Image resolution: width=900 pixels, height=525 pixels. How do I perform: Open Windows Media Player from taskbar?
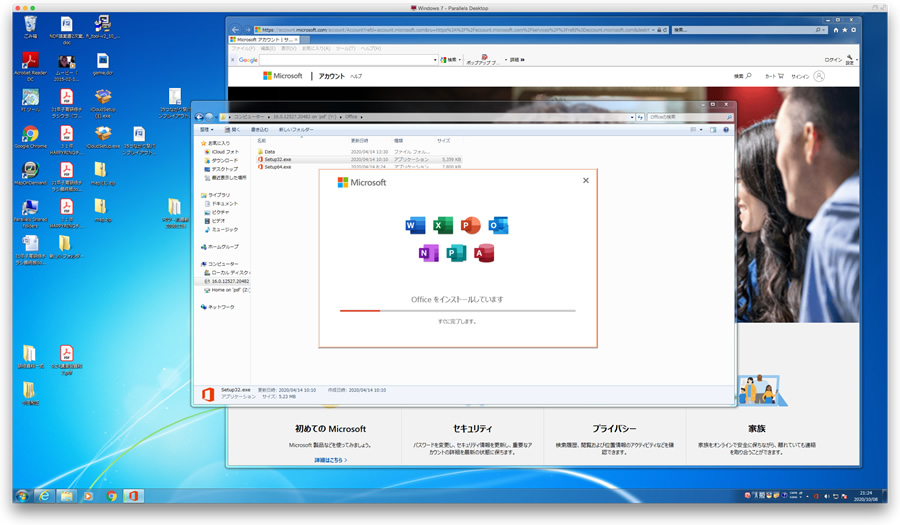click(x=88, y=496)
